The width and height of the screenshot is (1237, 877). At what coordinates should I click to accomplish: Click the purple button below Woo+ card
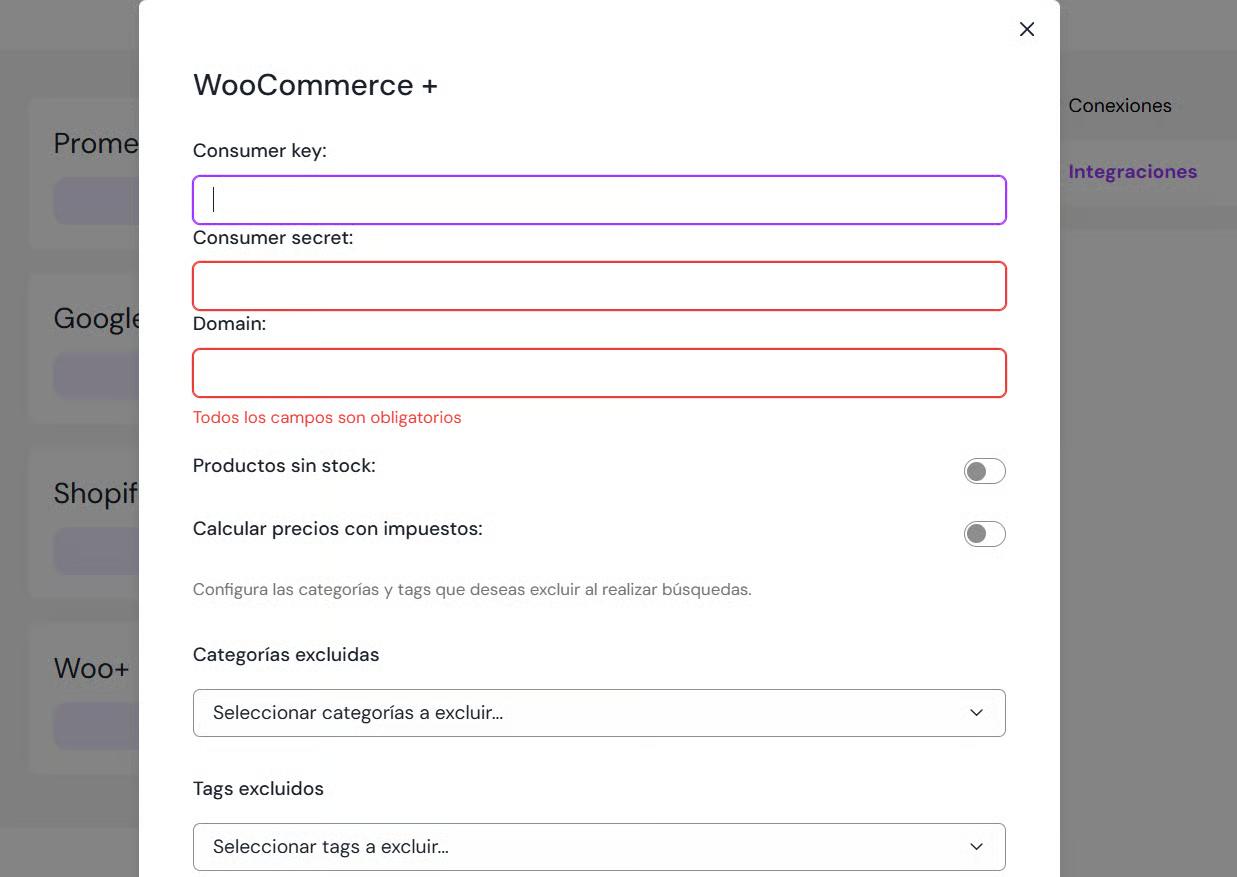[x=97, y=726]
